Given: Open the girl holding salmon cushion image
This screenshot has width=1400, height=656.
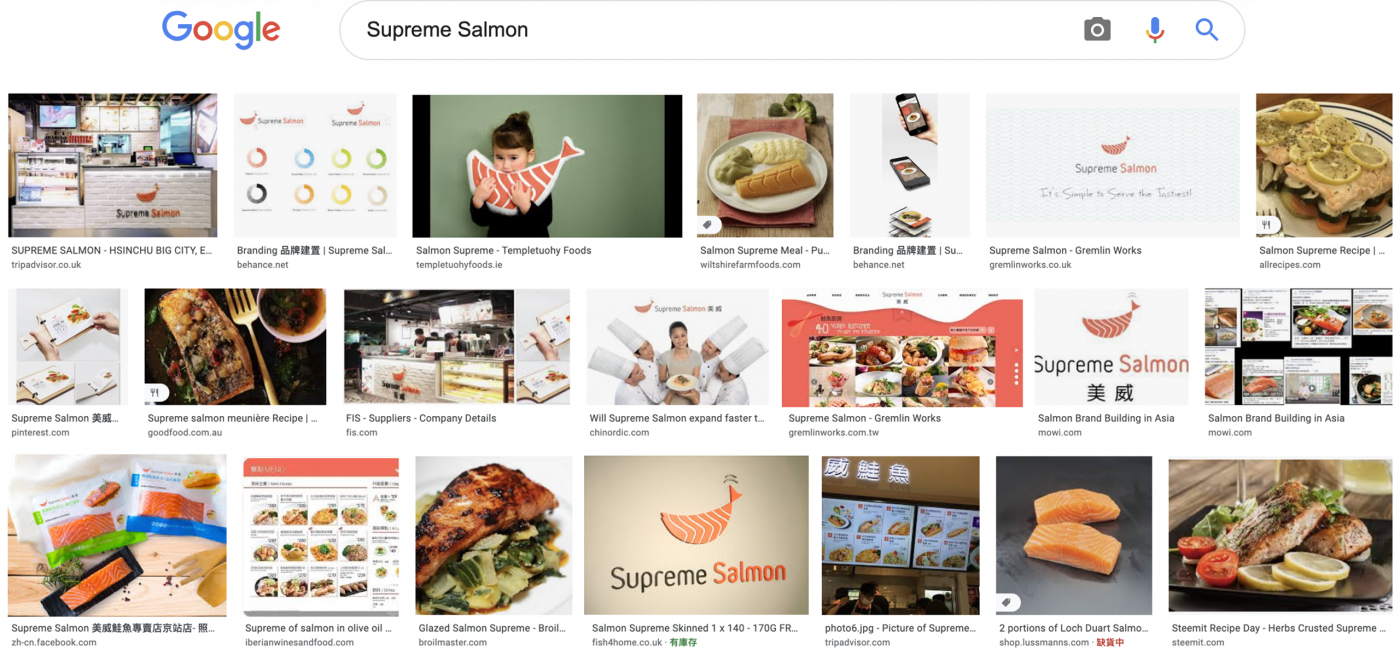Looking at the screenshot, I should click(547, 166).
